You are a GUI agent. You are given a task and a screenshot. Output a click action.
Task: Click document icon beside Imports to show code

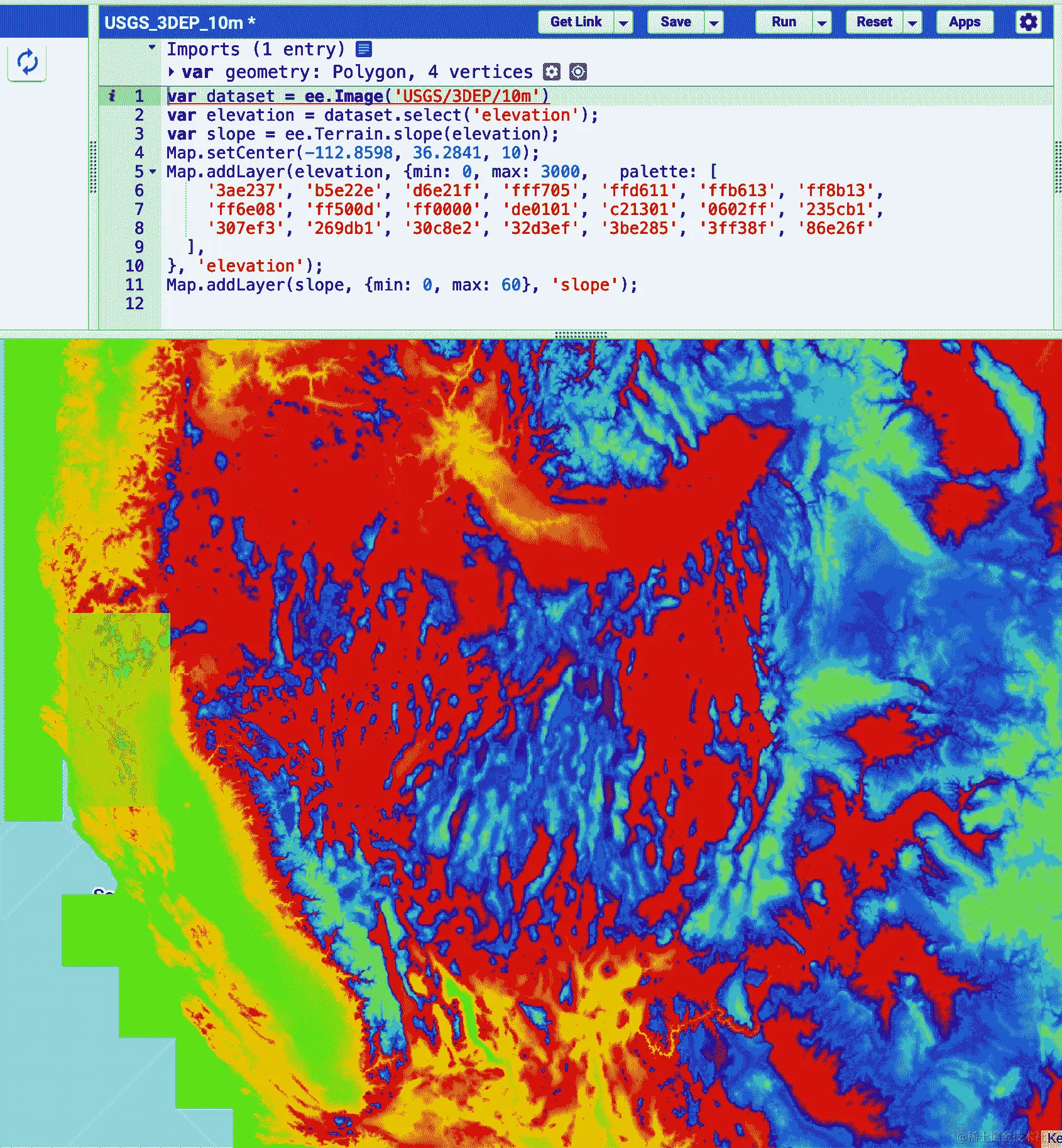tap(363, 49)
